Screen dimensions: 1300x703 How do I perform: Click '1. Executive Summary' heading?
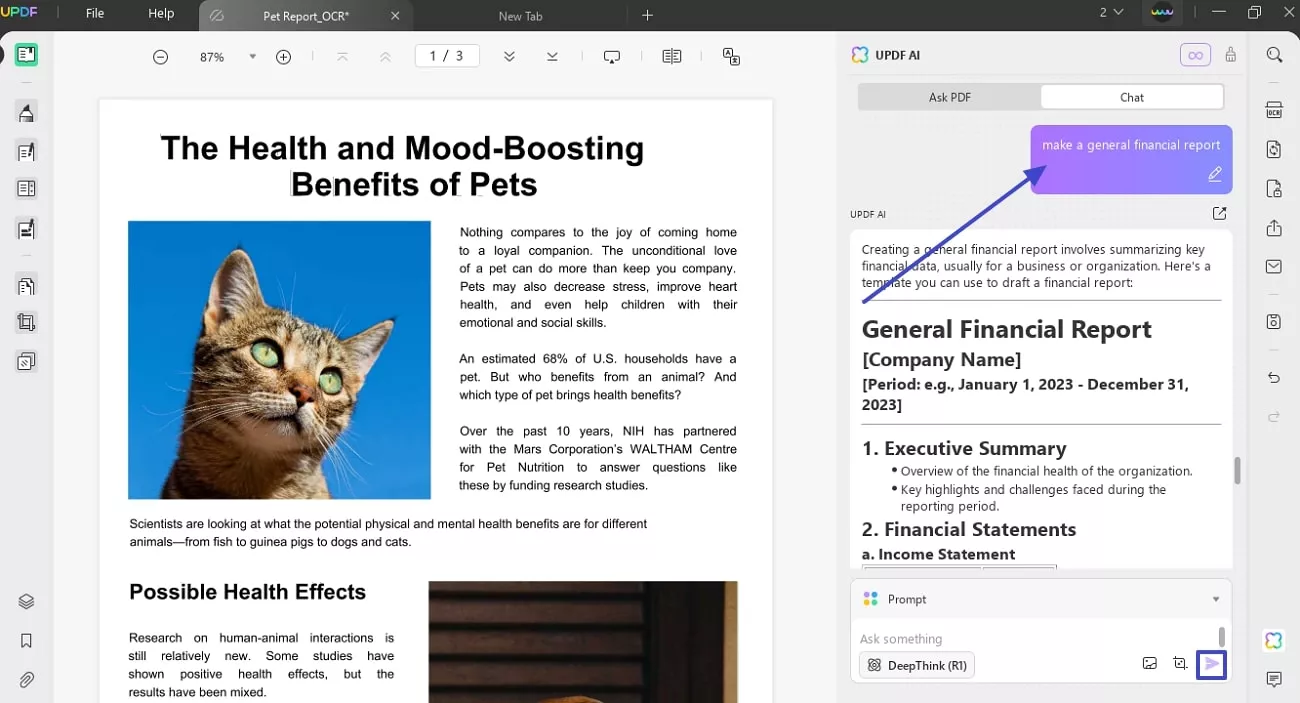(x=964, y=448)
